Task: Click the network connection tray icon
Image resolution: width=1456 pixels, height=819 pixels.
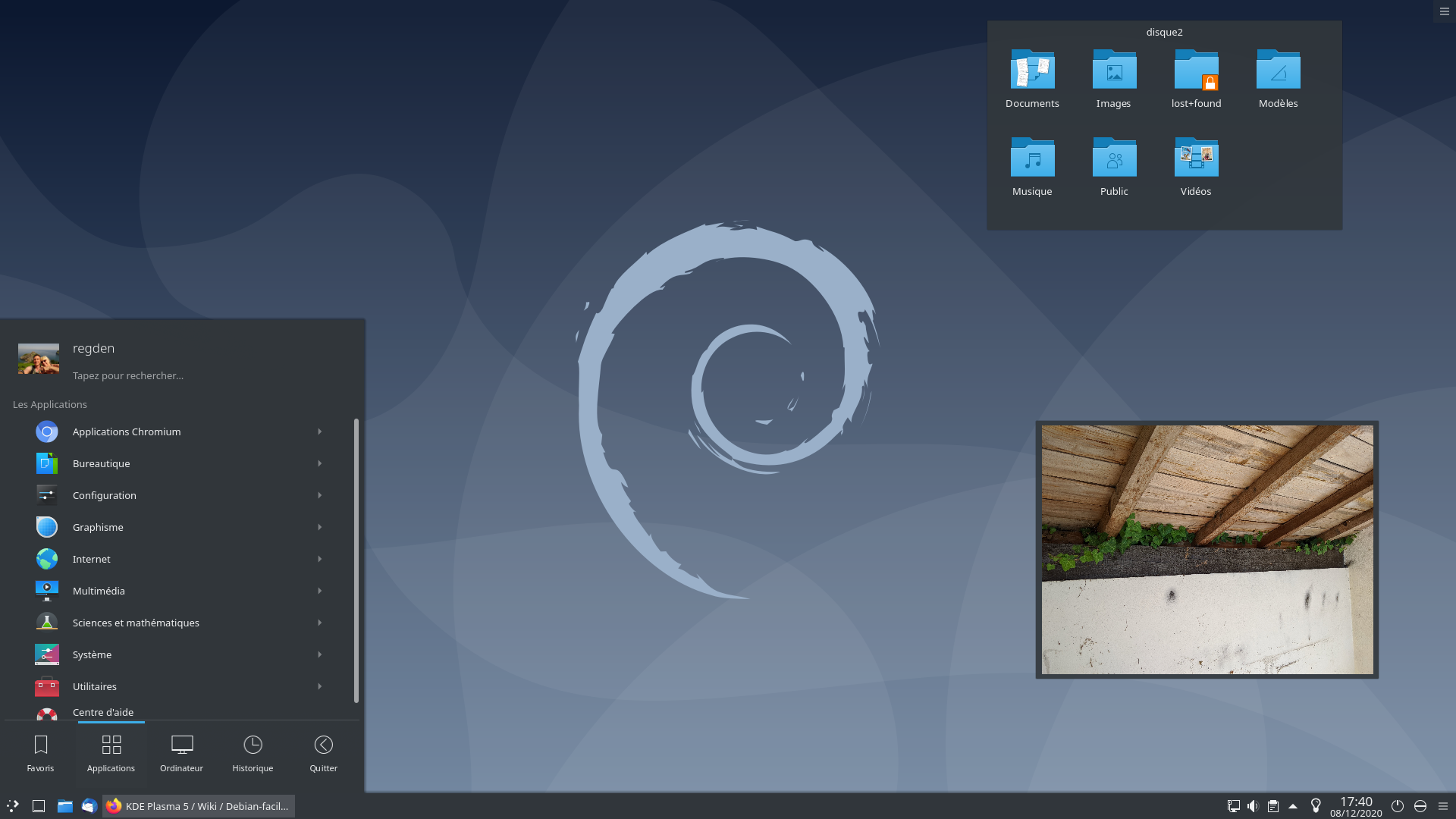Action: coord(1234,806)
